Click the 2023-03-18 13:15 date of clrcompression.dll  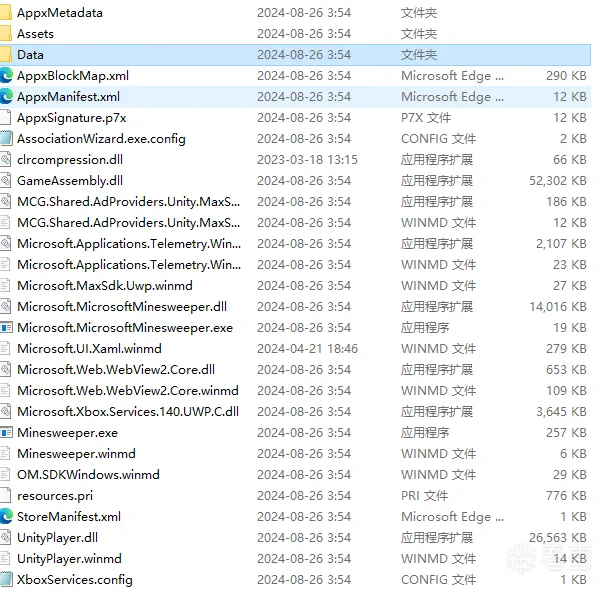307,160
